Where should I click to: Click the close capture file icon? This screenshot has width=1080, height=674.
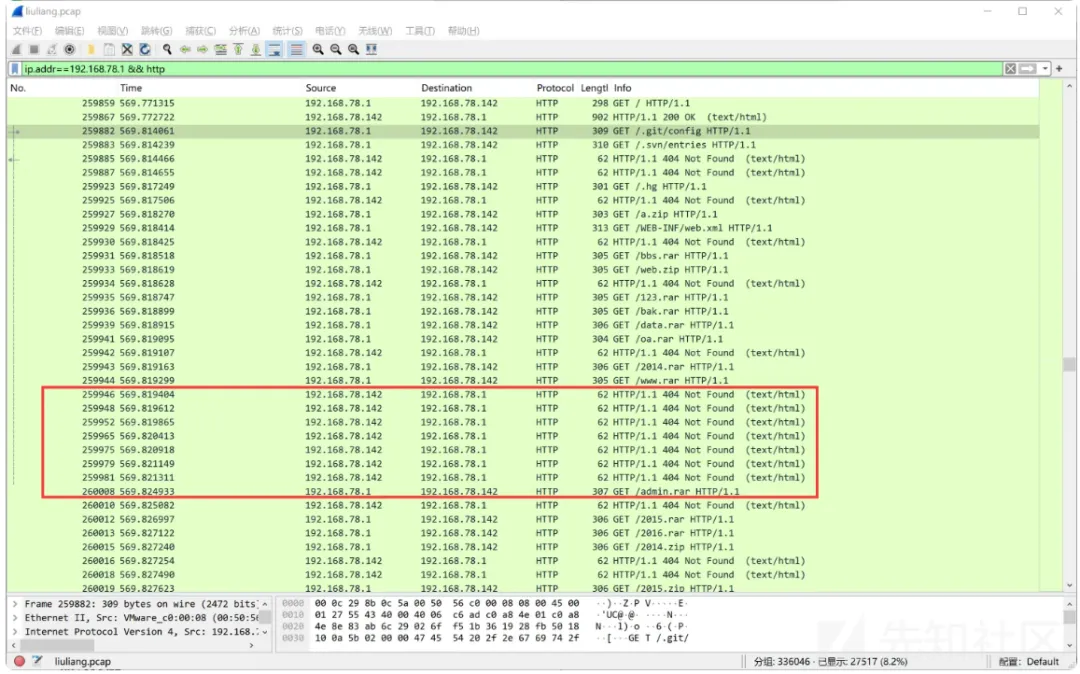(127, 49)
